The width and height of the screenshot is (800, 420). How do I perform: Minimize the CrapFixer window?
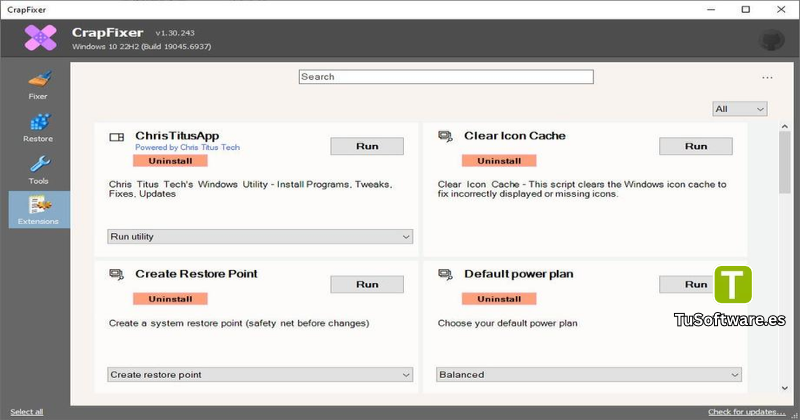pyautogui.click(x=711, y=9)
